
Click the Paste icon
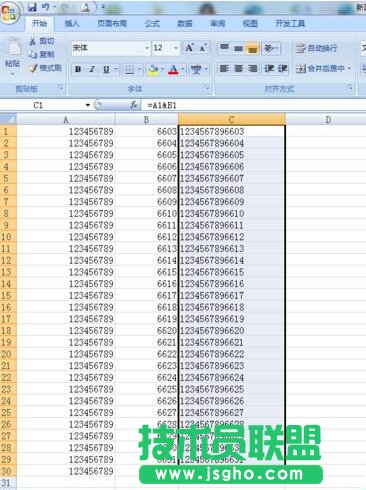(x=13, y=47)
